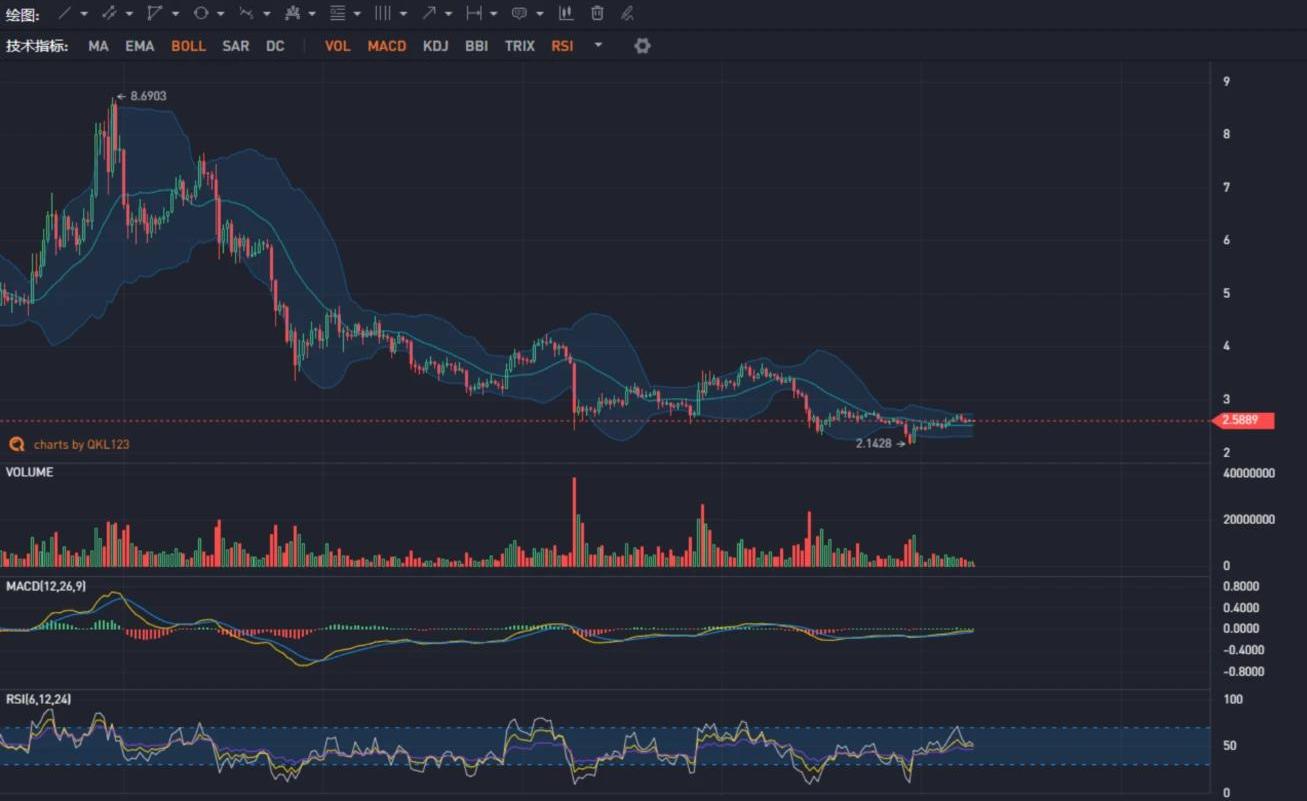Open more indicators dropdown after RSI
1307x801 pixels.
click(x=598, y=45)
